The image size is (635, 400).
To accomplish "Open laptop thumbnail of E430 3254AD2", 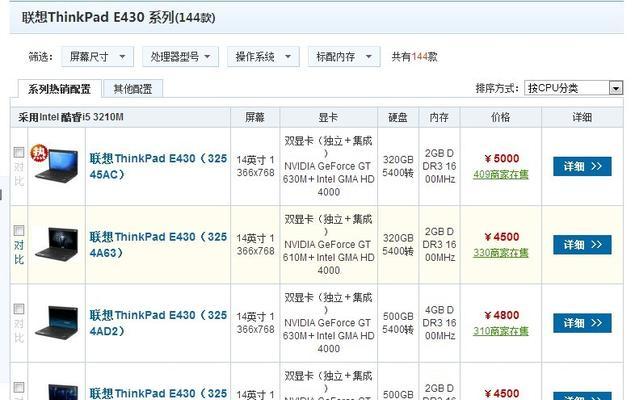I will (57, 323).
